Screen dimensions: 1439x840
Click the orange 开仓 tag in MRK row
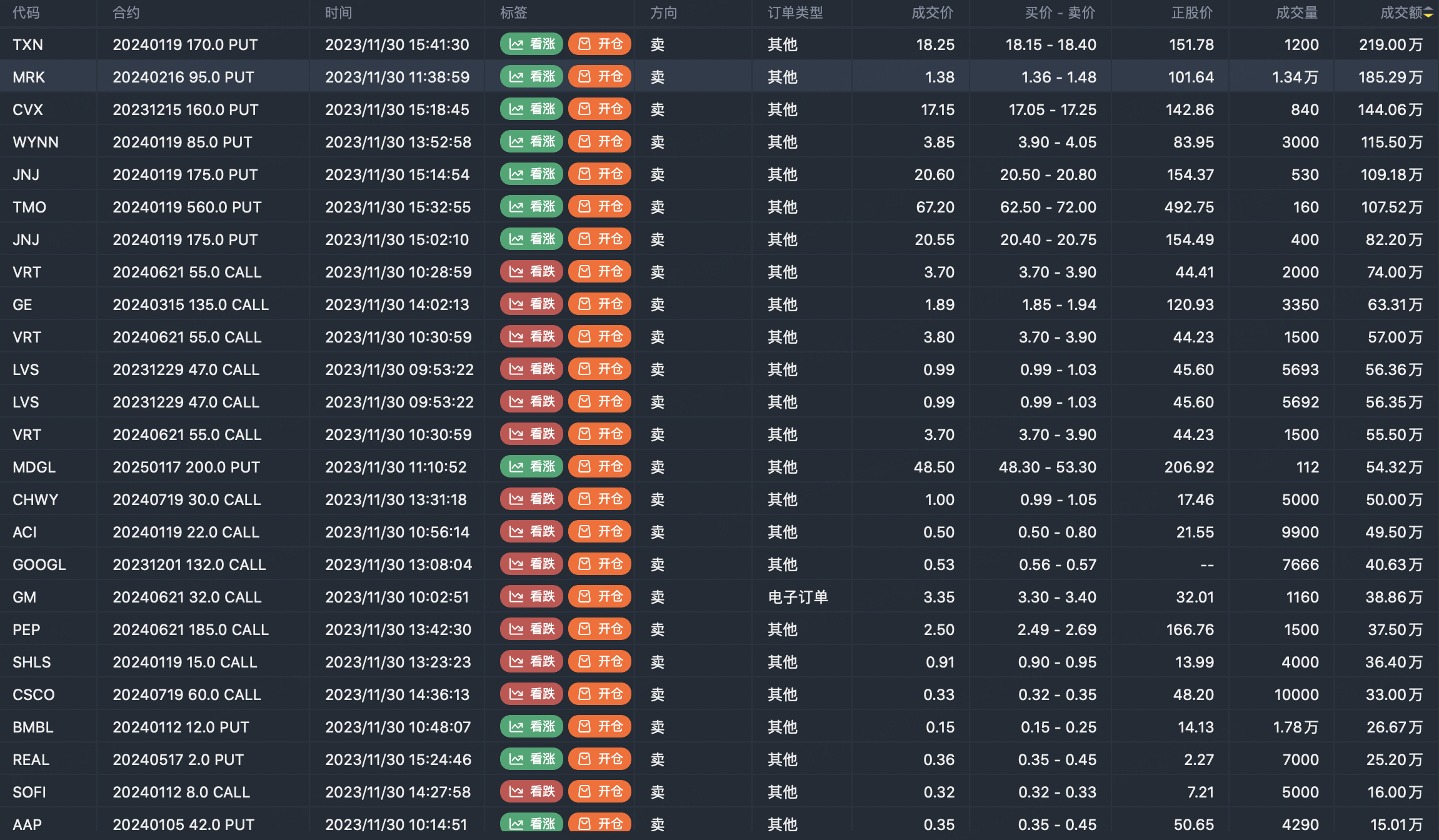[x=599, y=77]
